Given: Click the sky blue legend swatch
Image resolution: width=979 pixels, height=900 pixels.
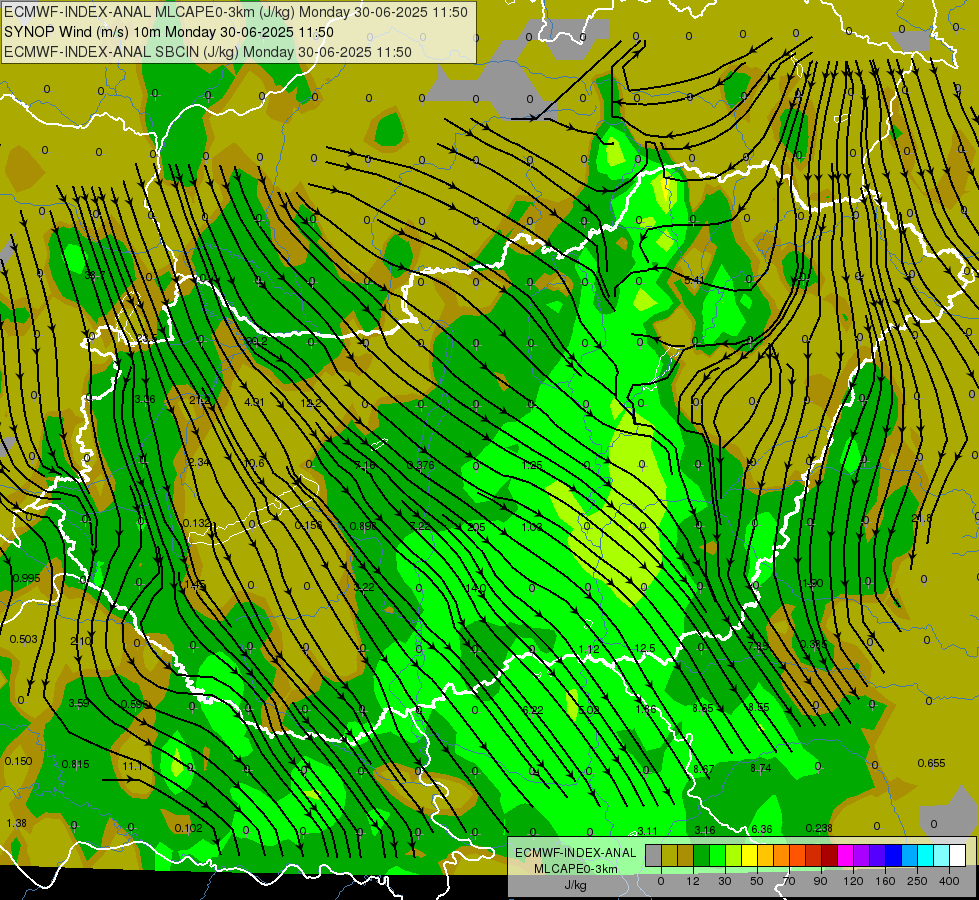Looking at the screenshot, I should pyautogui.click(x=910, y=855).
